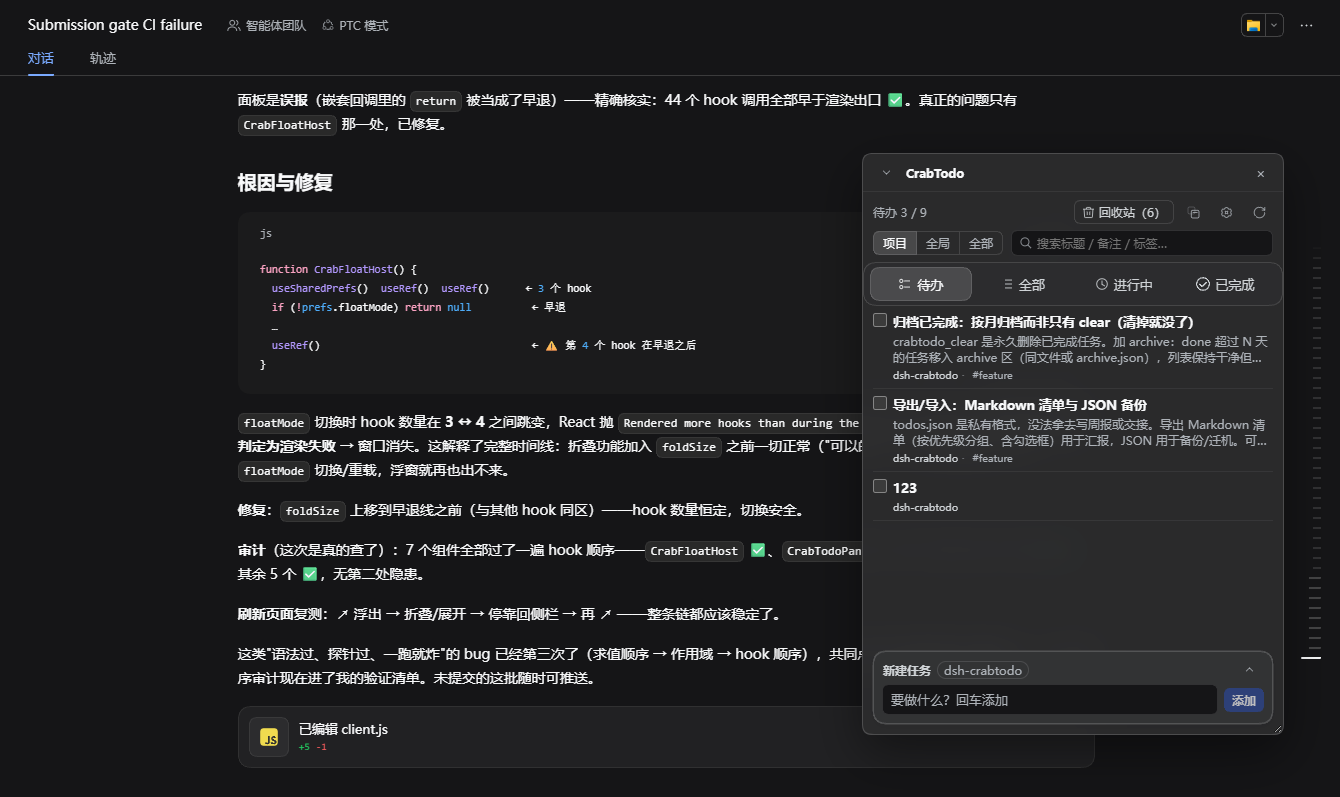
Task: Select the 全局 scope segment
Action: coord(938,243)
